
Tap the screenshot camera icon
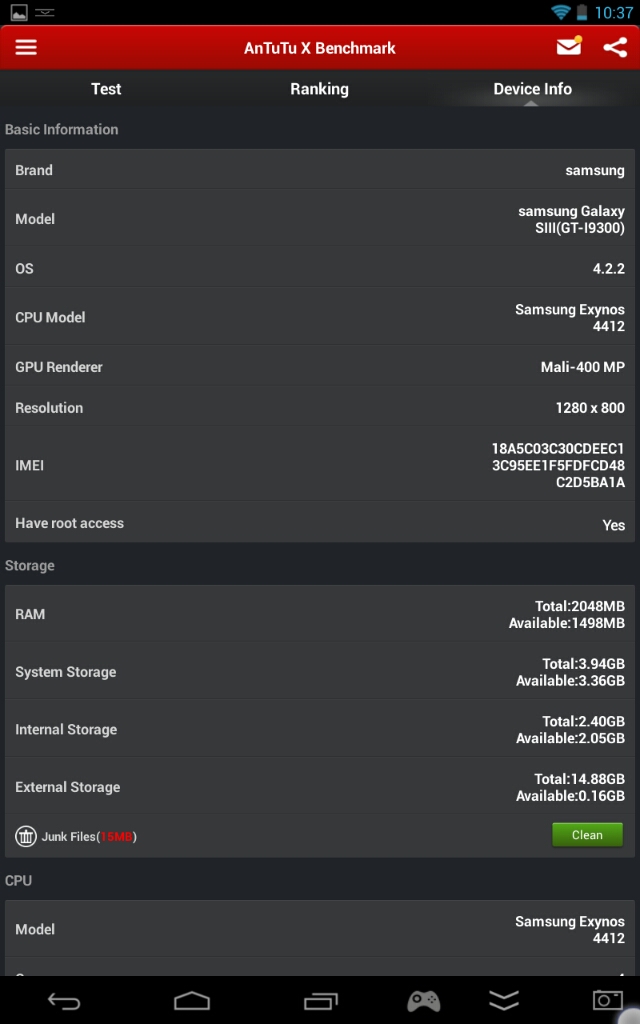[607, 1000]
